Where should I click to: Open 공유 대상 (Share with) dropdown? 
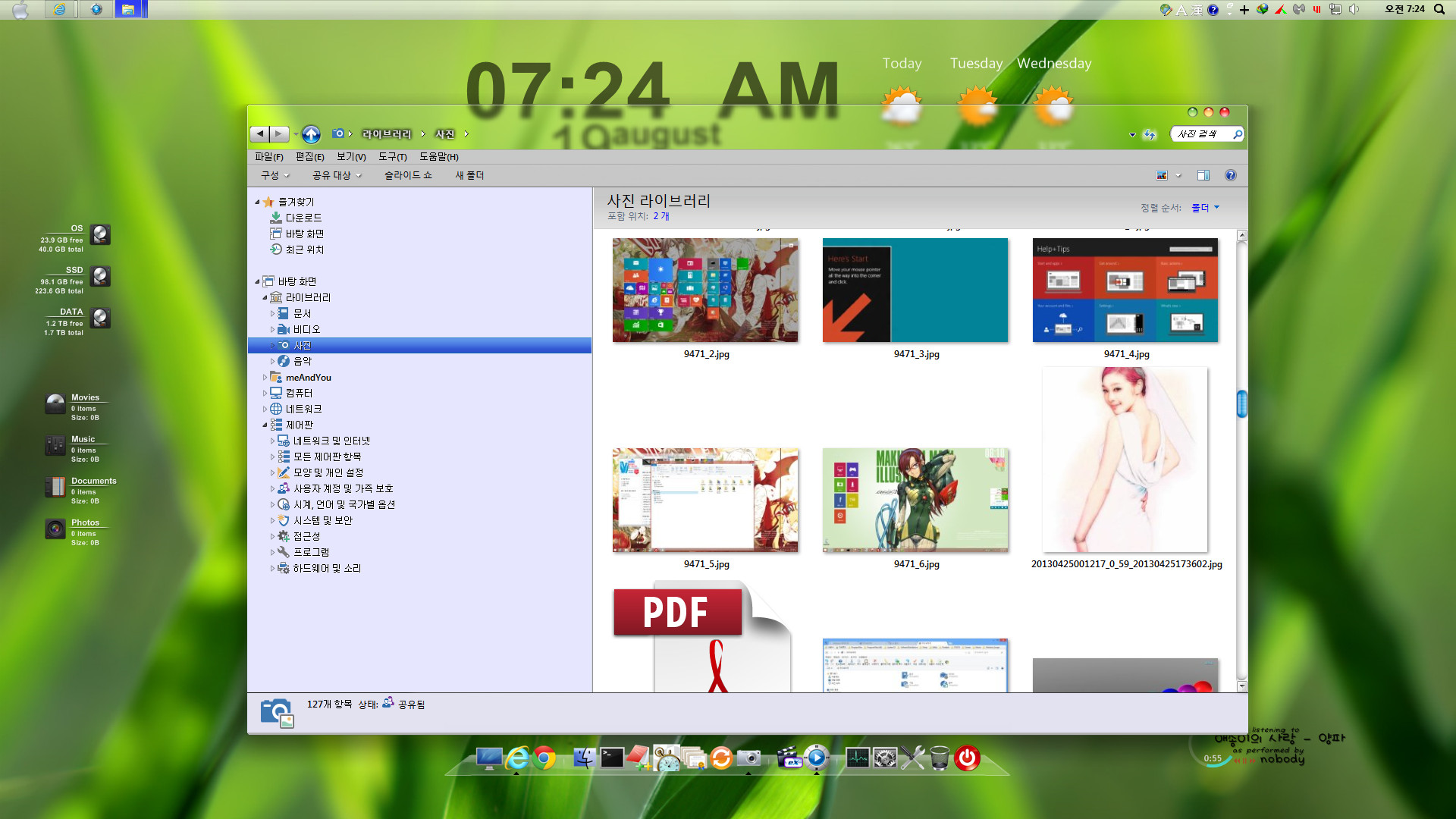pyautogui.click(x=337, y=175)
